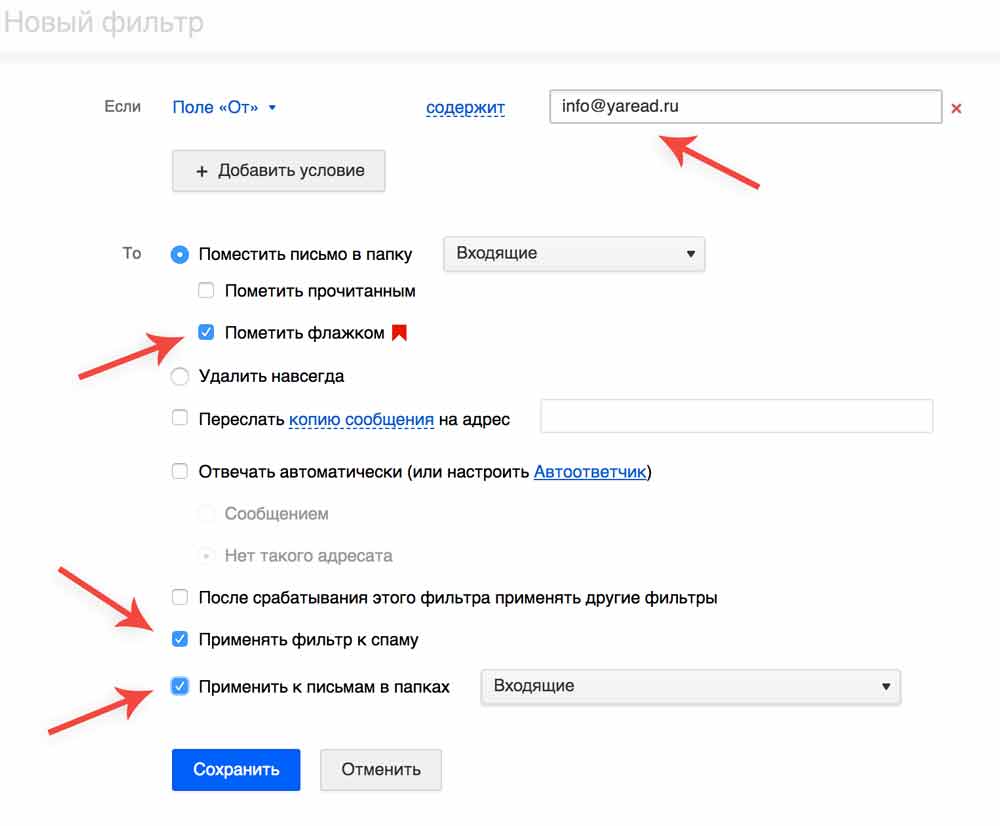Viewport: 1000px width, 826px height.
Task: Open the «Автоответчик» link
Action: point(590,471)
